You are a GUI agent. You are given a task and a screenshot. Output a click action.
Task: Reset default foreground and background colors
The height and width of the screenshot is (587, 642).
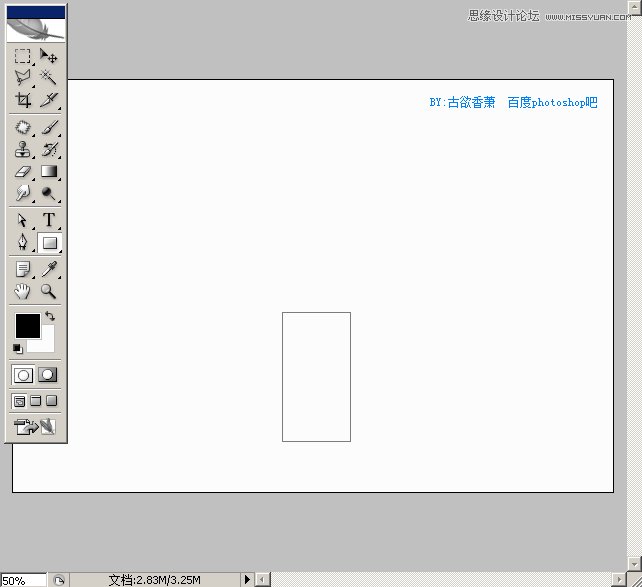point(18,349)
